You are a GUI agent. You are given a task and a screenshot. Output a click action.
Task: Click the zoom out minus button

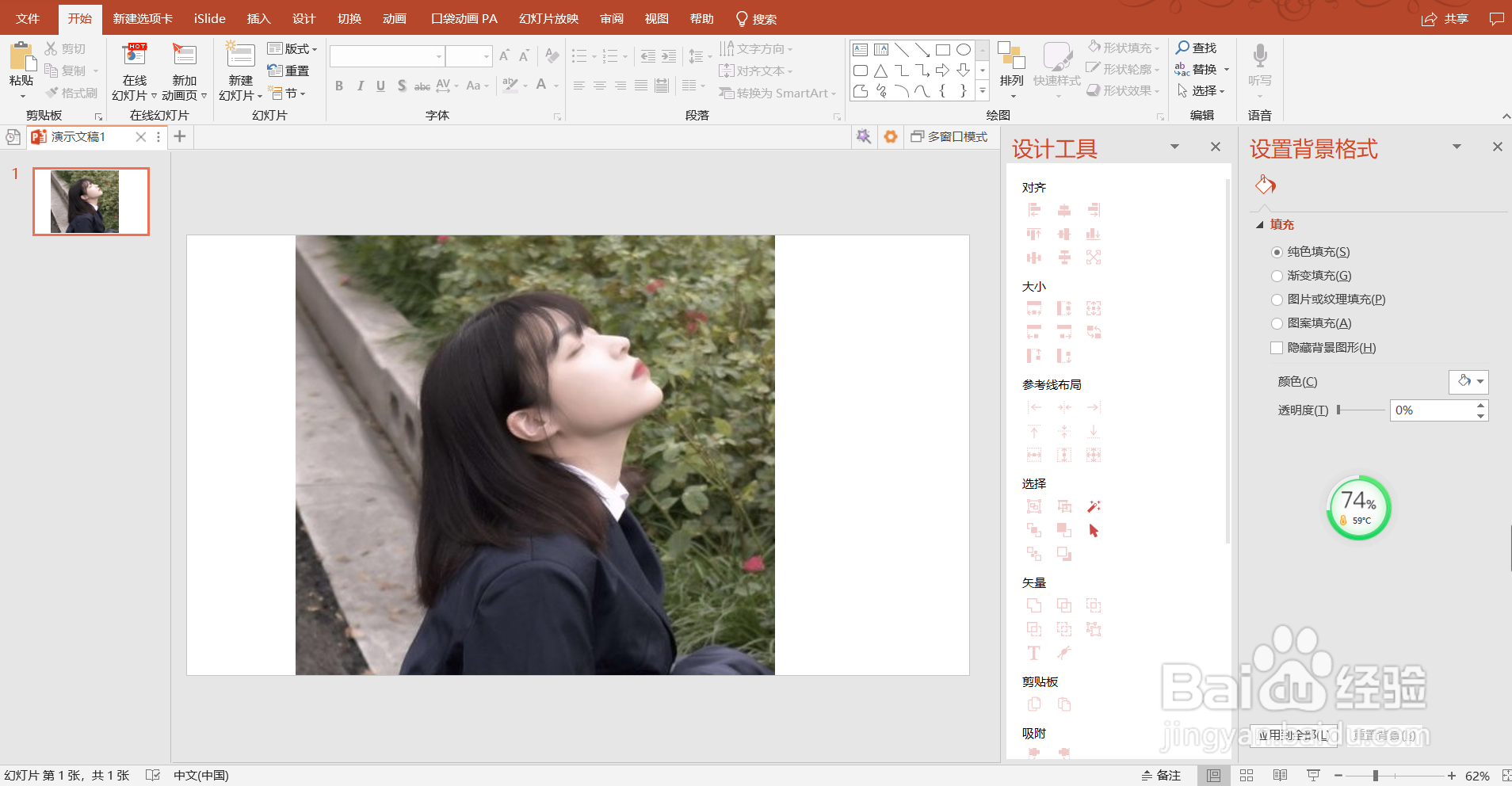[1338, 776]
